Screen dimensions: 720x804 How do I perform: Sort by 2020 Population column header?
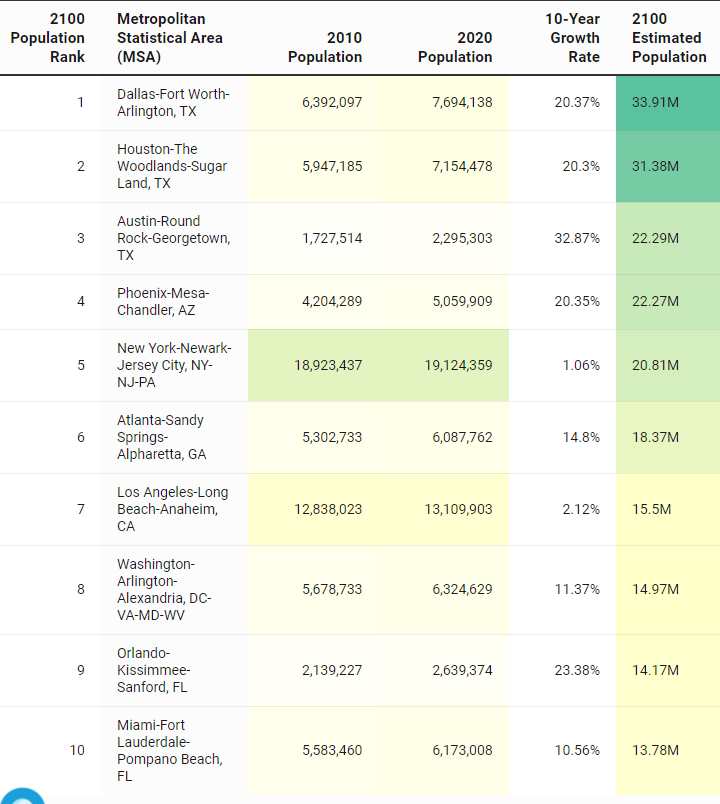455,47
